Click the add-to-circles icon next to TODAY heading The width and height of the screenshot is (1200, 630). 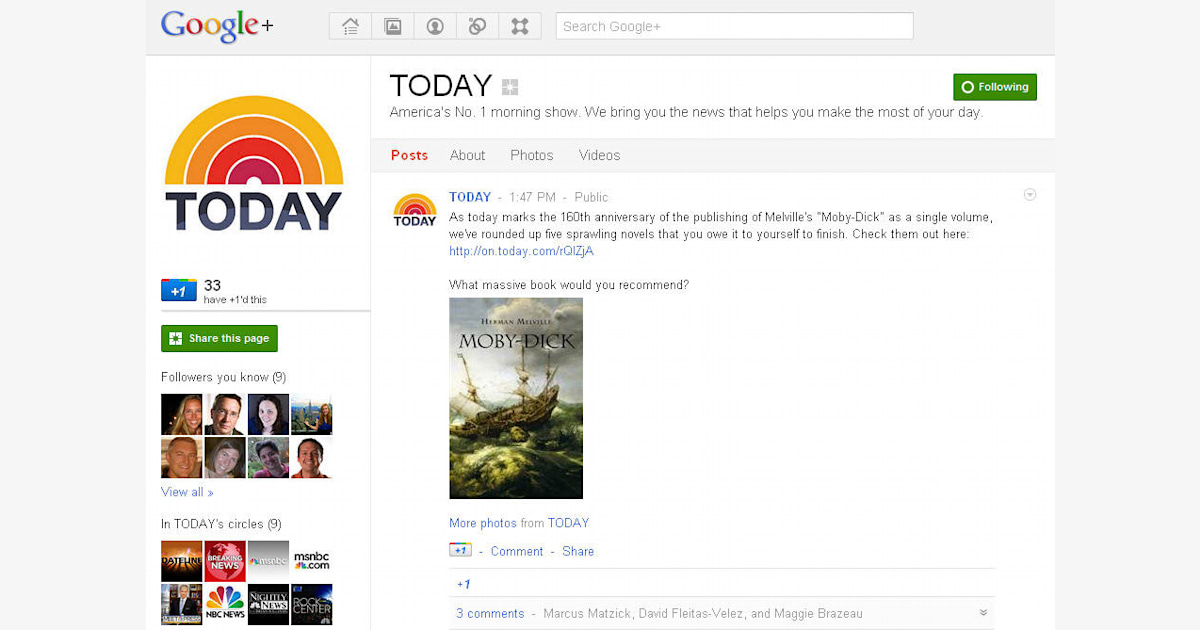coord(510,85)
